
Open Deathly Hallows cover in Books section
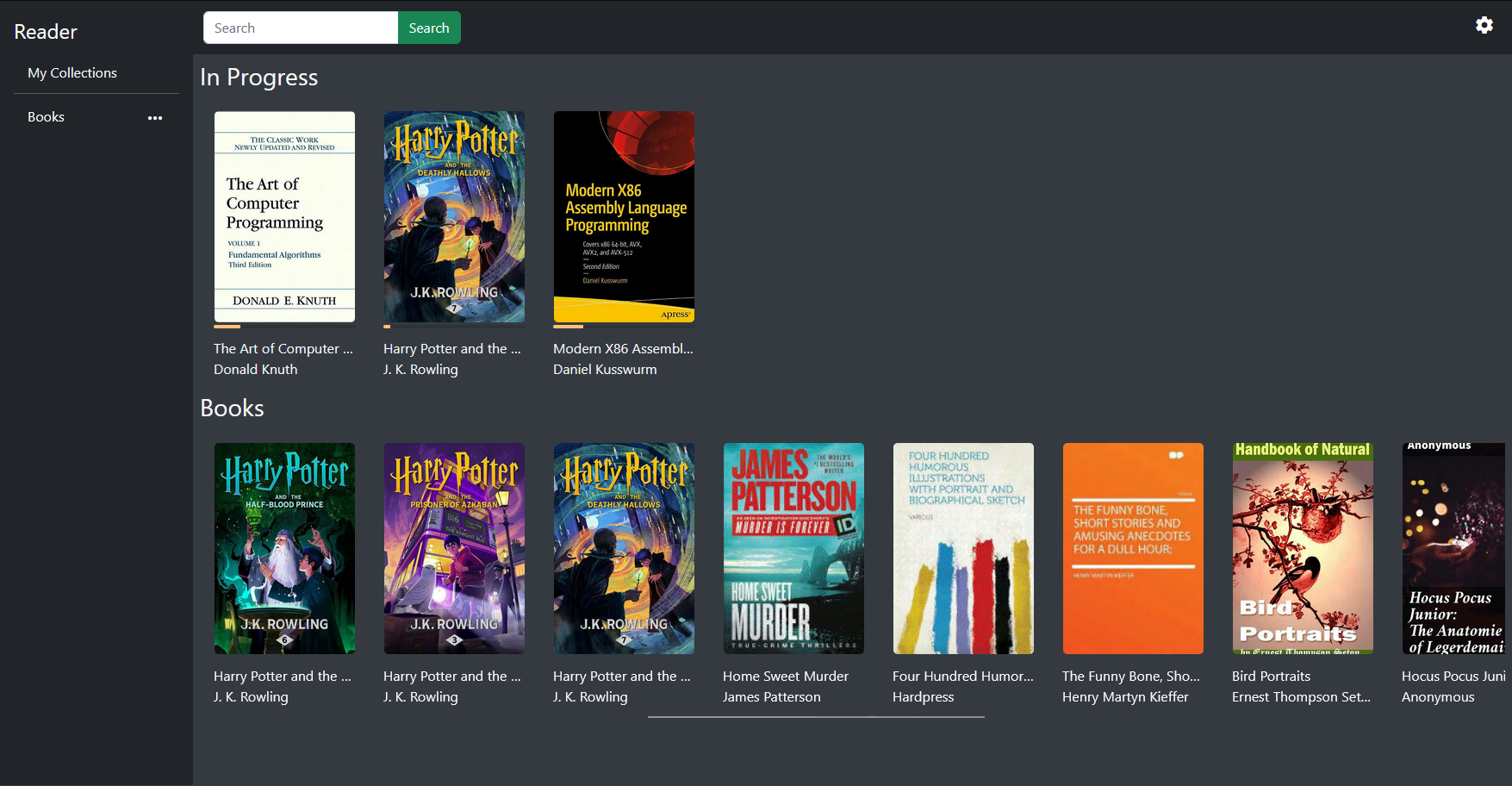click(624, 548)
